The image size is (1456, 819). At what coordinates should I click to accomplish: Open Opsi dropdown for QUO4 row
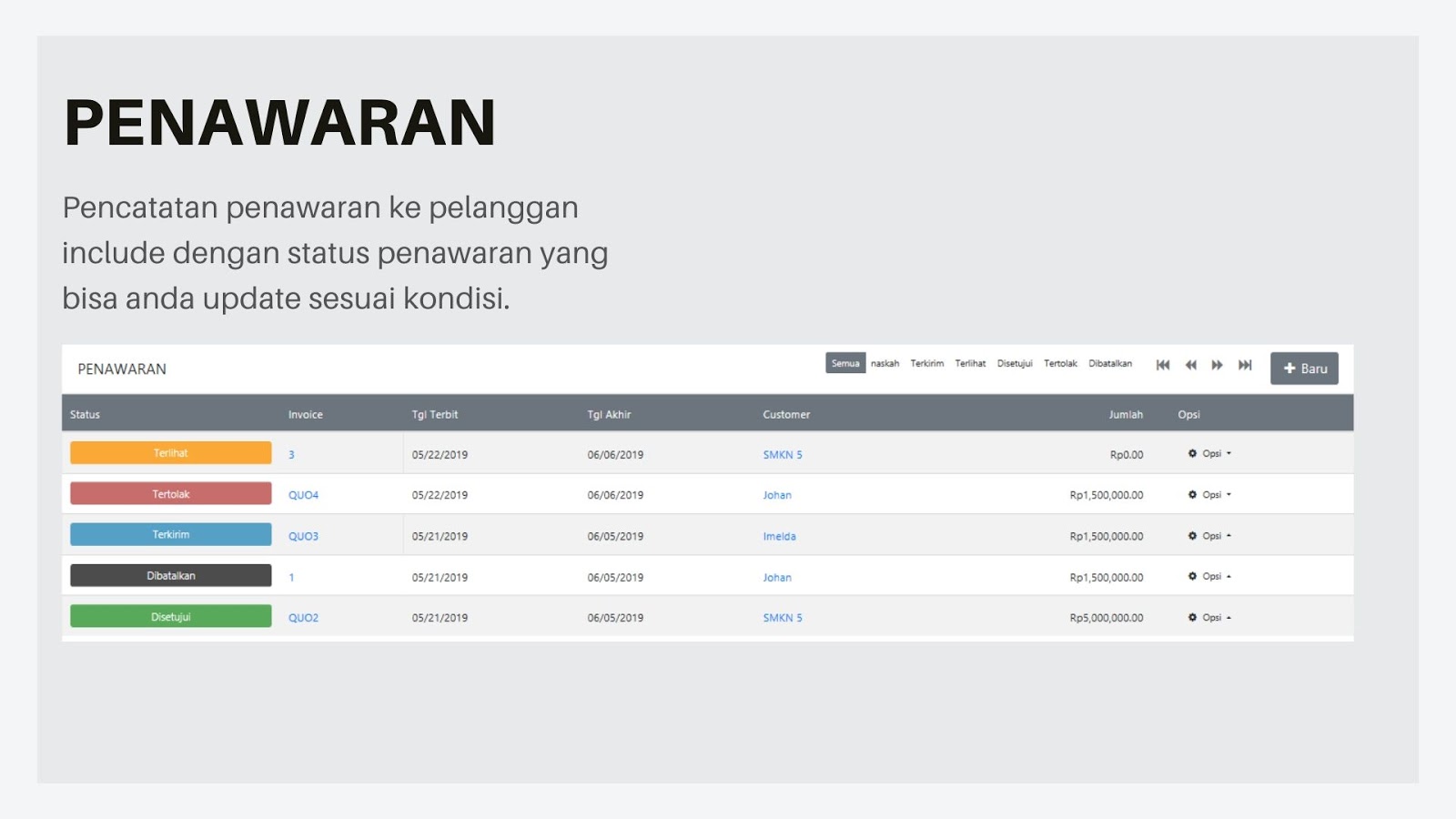point(1209,495)
